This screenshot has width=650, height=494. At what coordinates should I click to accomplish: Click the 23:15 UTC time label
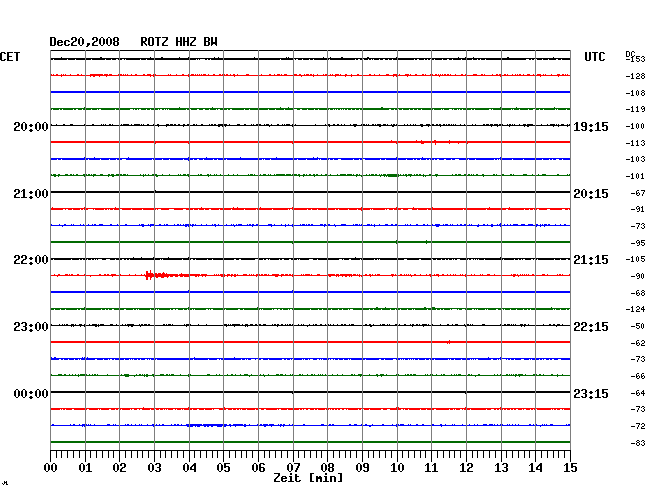click(x=591, y=393)
